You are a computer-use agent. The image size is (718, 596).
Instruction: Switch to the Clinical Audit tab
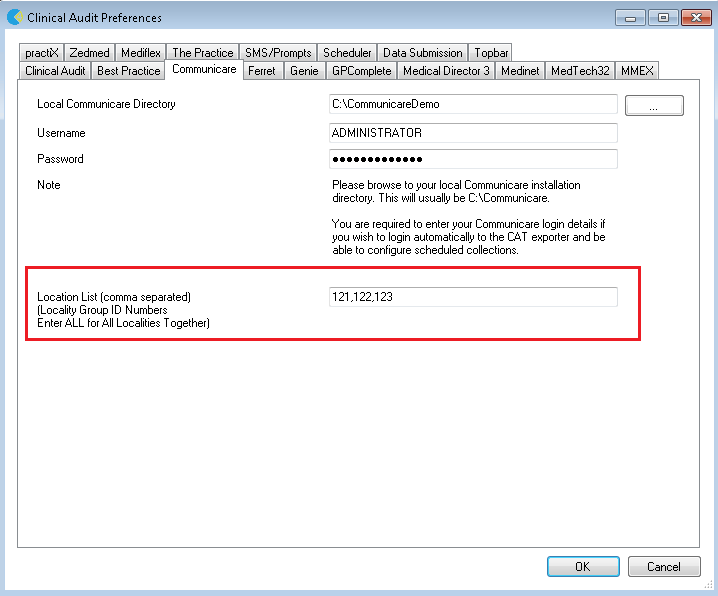55,71
